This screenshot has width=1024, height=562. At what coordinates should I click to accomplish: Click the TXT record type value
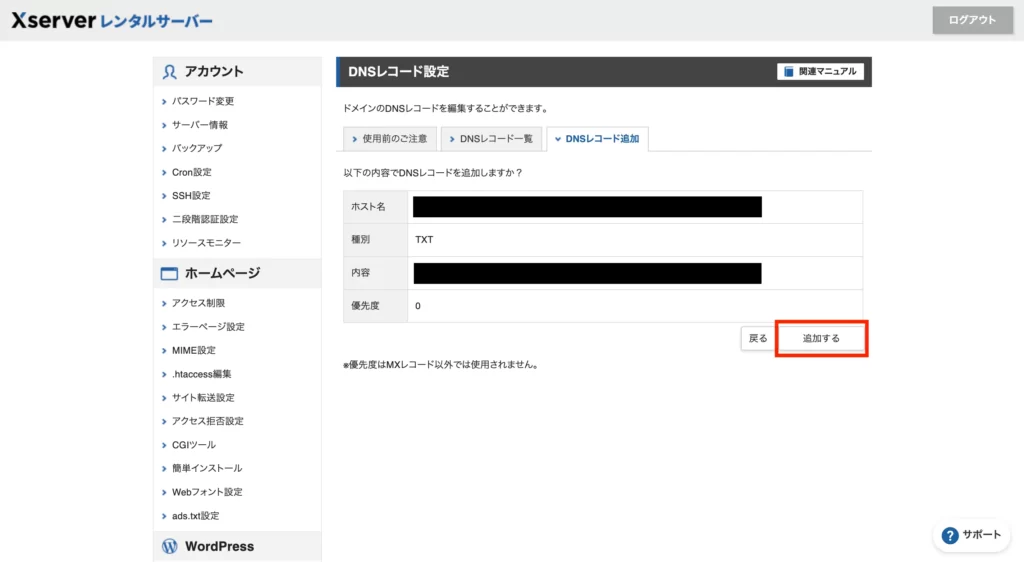tap(424, 240)
